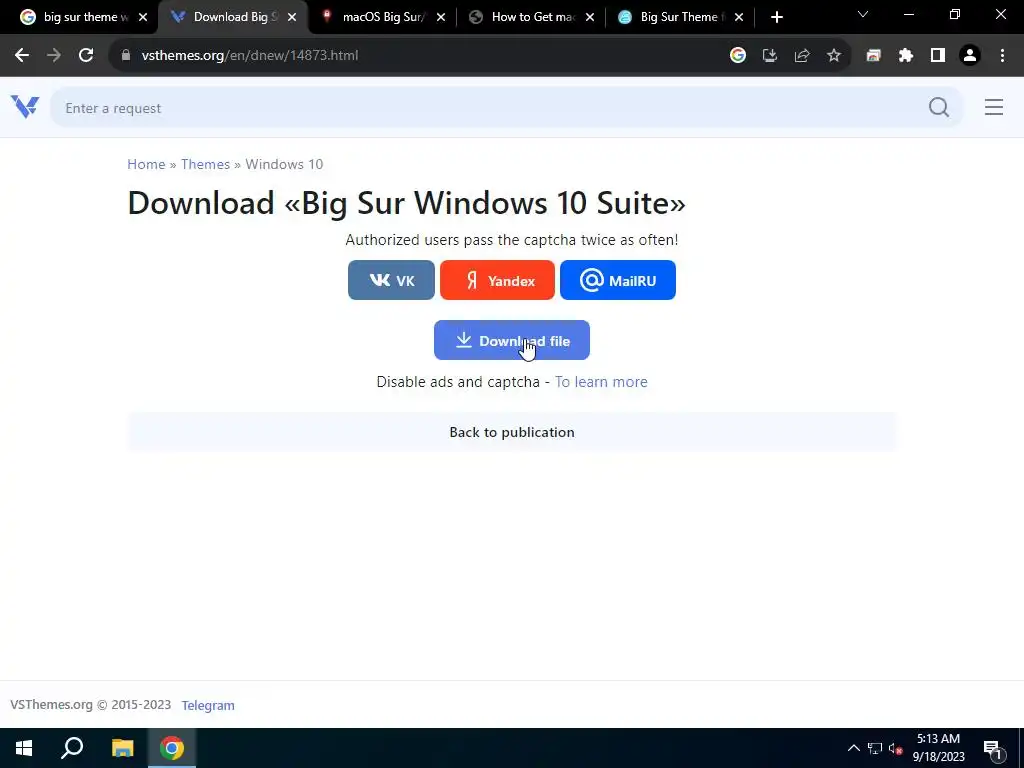The image size is (1024, 768).
Task: Sign in with the VK button
Action: 391,280
